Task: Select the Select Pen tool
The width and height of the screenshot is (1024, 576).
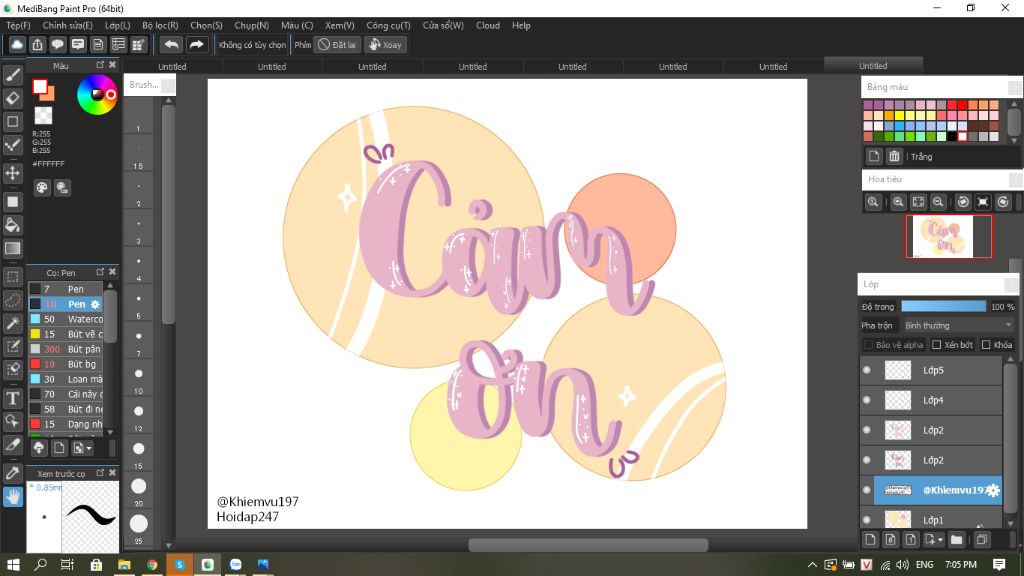Action: pyautogui.click(x=12, y=346)
